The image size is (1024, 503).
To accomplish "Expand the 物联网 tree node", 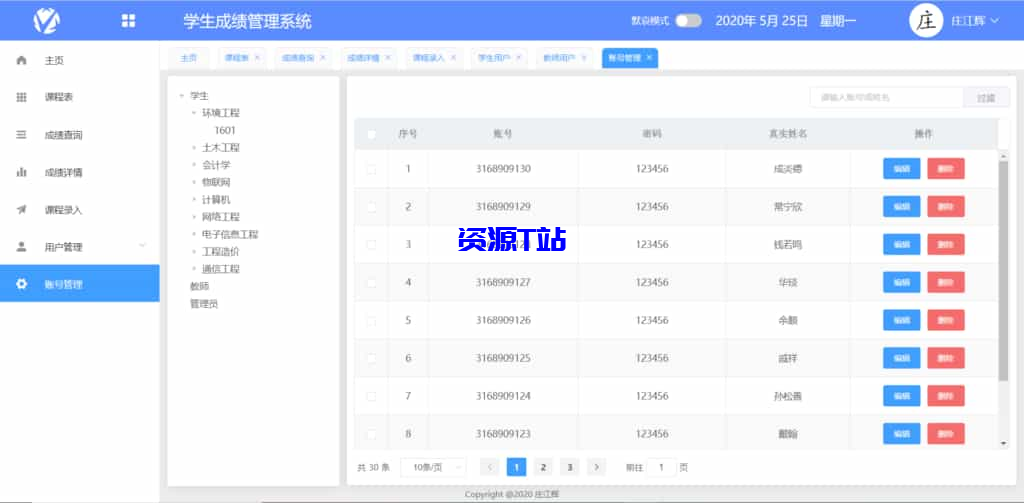I will tap(194, 182).
